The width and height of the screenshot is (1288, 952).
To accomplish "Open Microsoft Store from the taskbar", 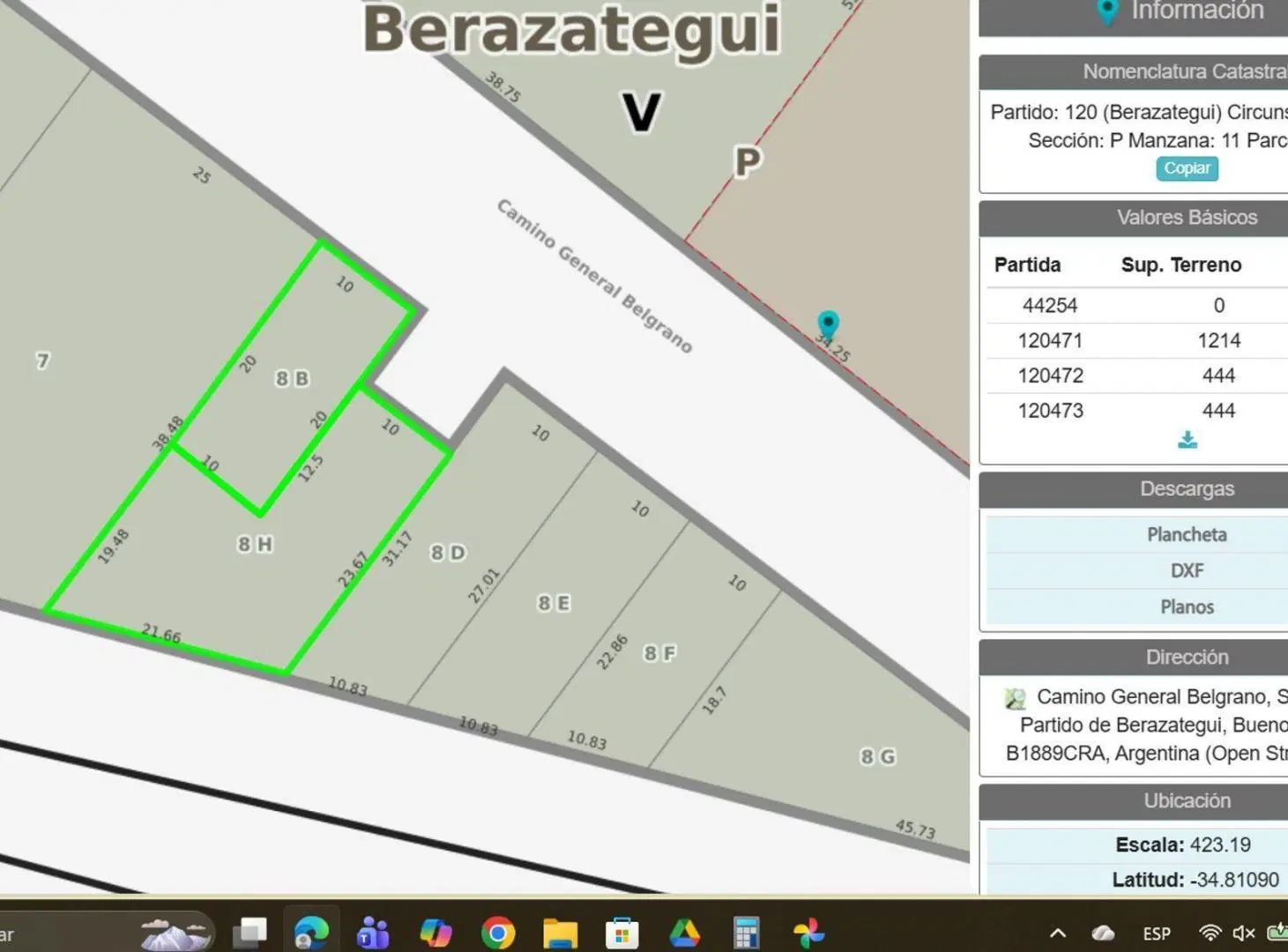I will pyautogui.click(x=622, y=933).
